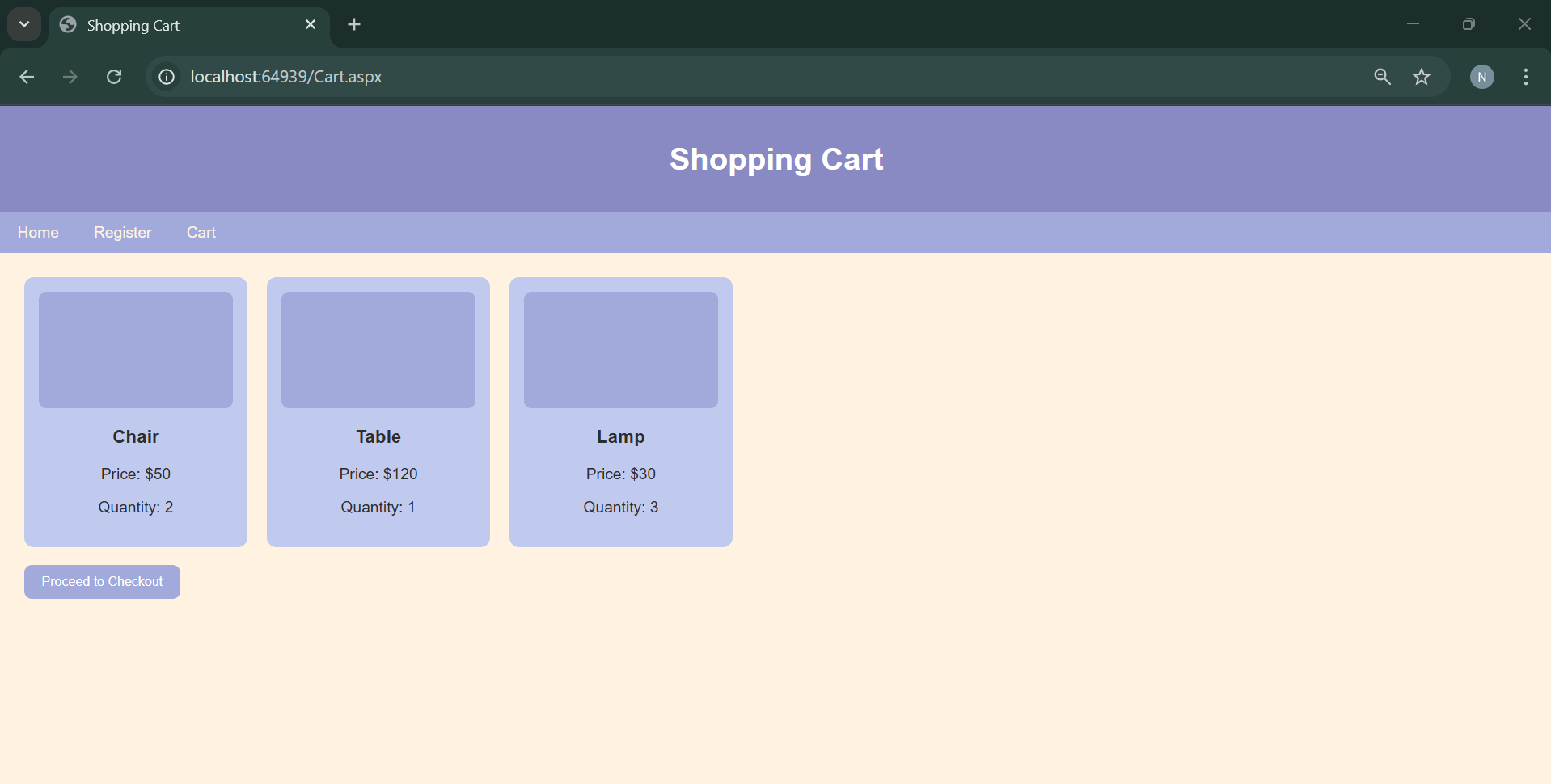Click the search/zoom icon in the toolbar
The width and height of the screenshot is (1551, 784).
(x=1382, y=77)
